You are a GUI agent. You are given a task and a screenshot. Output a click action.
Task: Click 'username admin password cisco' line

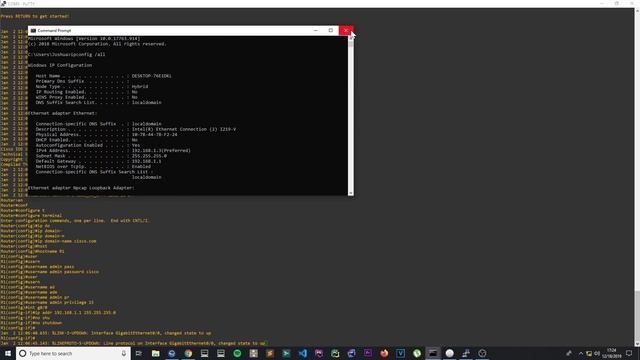point(49,272)
